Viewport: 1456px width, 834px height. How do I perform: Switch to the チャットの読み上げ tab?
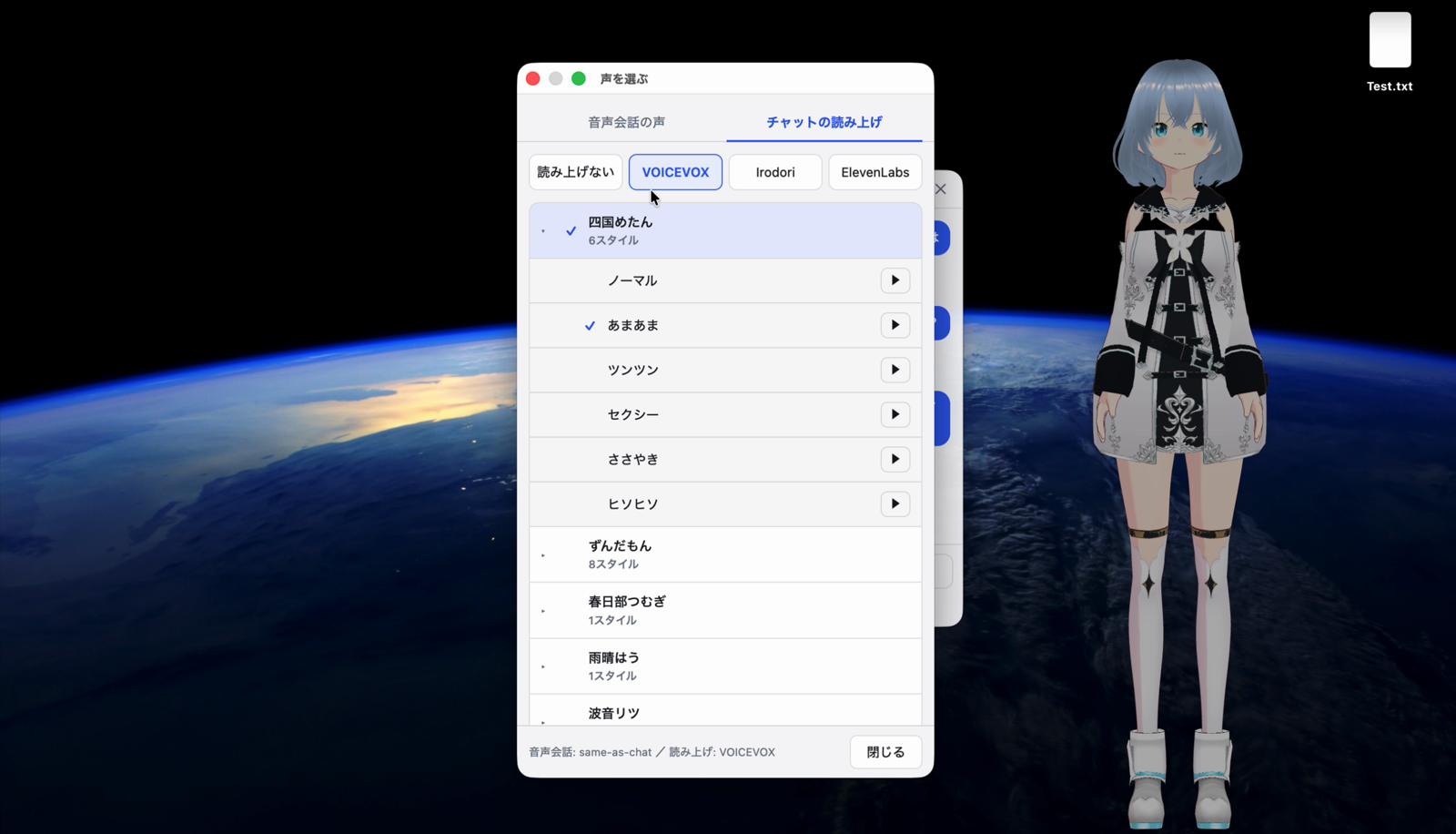(x=824, y=122)
